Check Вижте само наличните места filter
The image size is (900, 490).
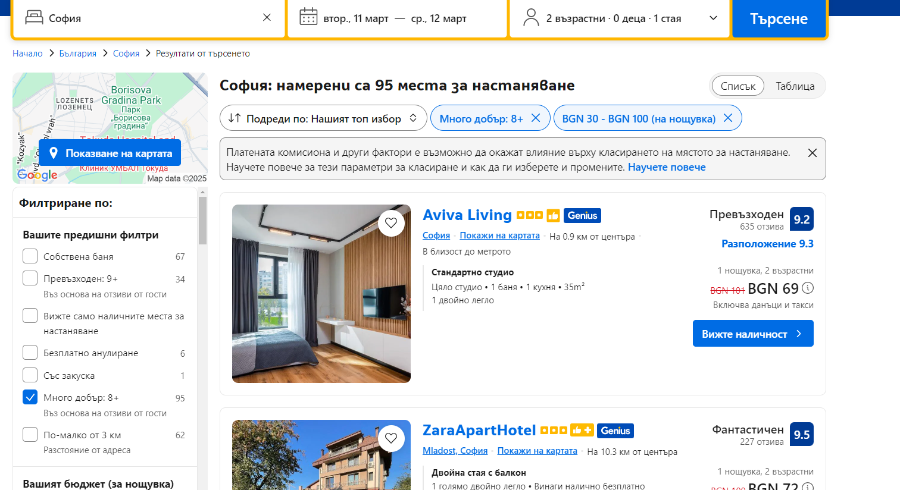30,316
